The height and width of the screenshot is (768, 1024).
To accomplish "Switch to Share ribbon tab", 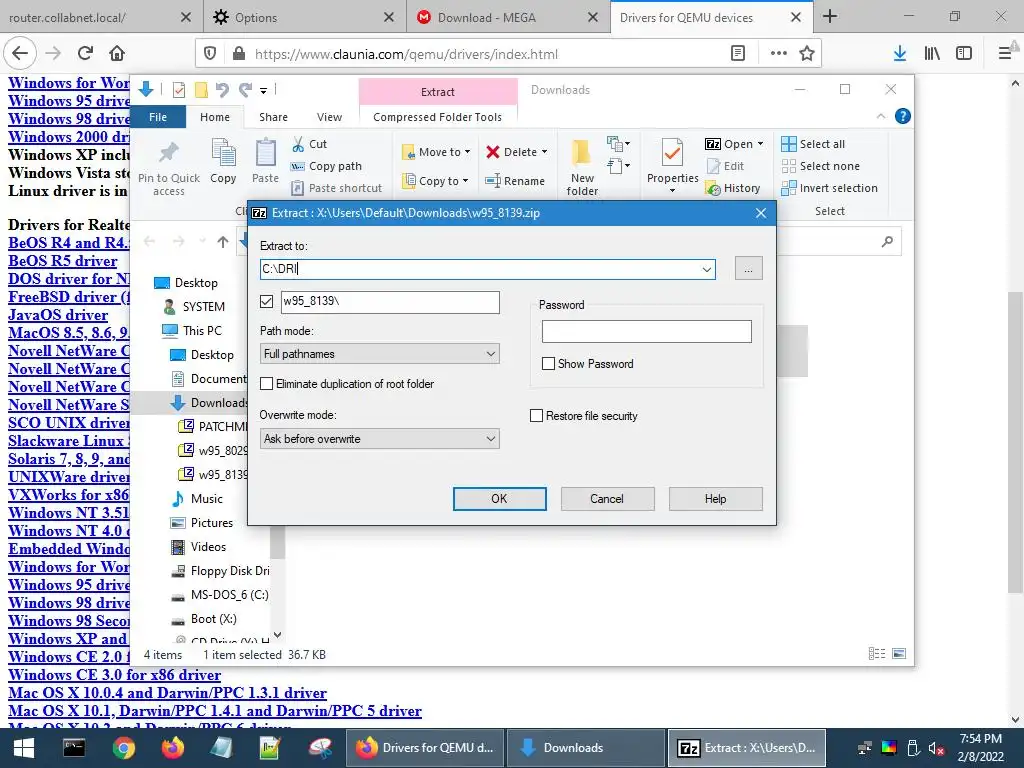I will pyautogui.click(x=273, y=117).
